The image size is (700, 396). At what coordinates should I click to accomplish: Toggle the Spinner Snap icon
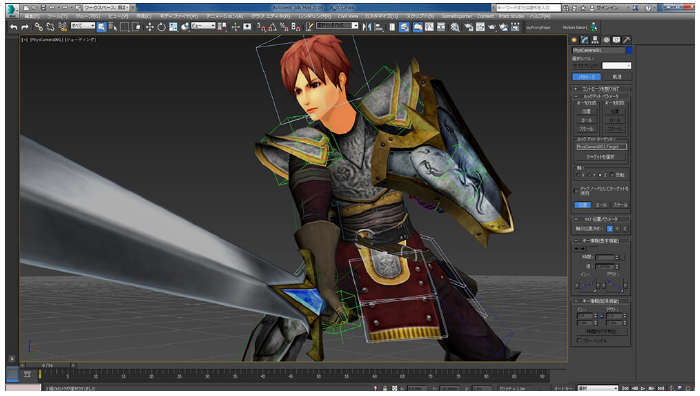[x=296, y=27]
